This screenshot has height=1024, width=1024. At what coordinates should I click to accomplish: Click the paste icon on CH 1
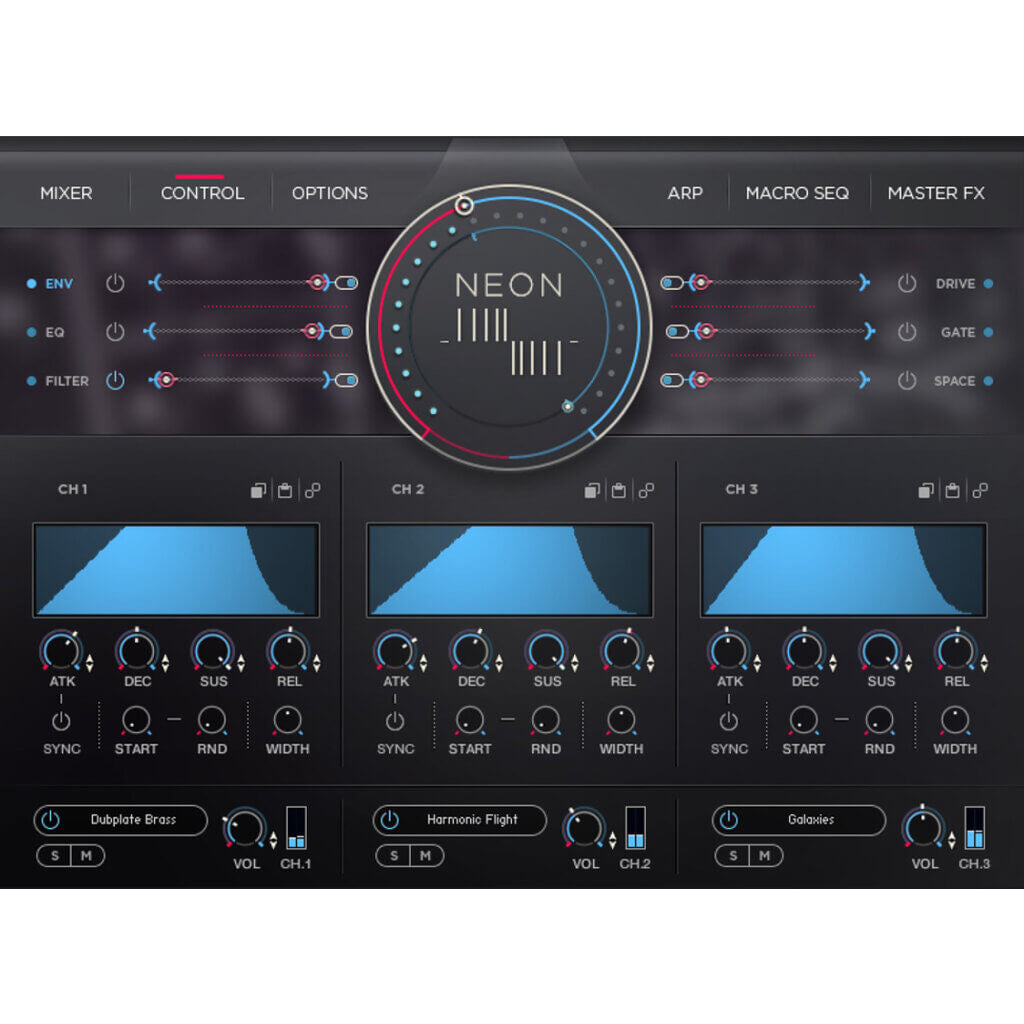coord(285,490)
